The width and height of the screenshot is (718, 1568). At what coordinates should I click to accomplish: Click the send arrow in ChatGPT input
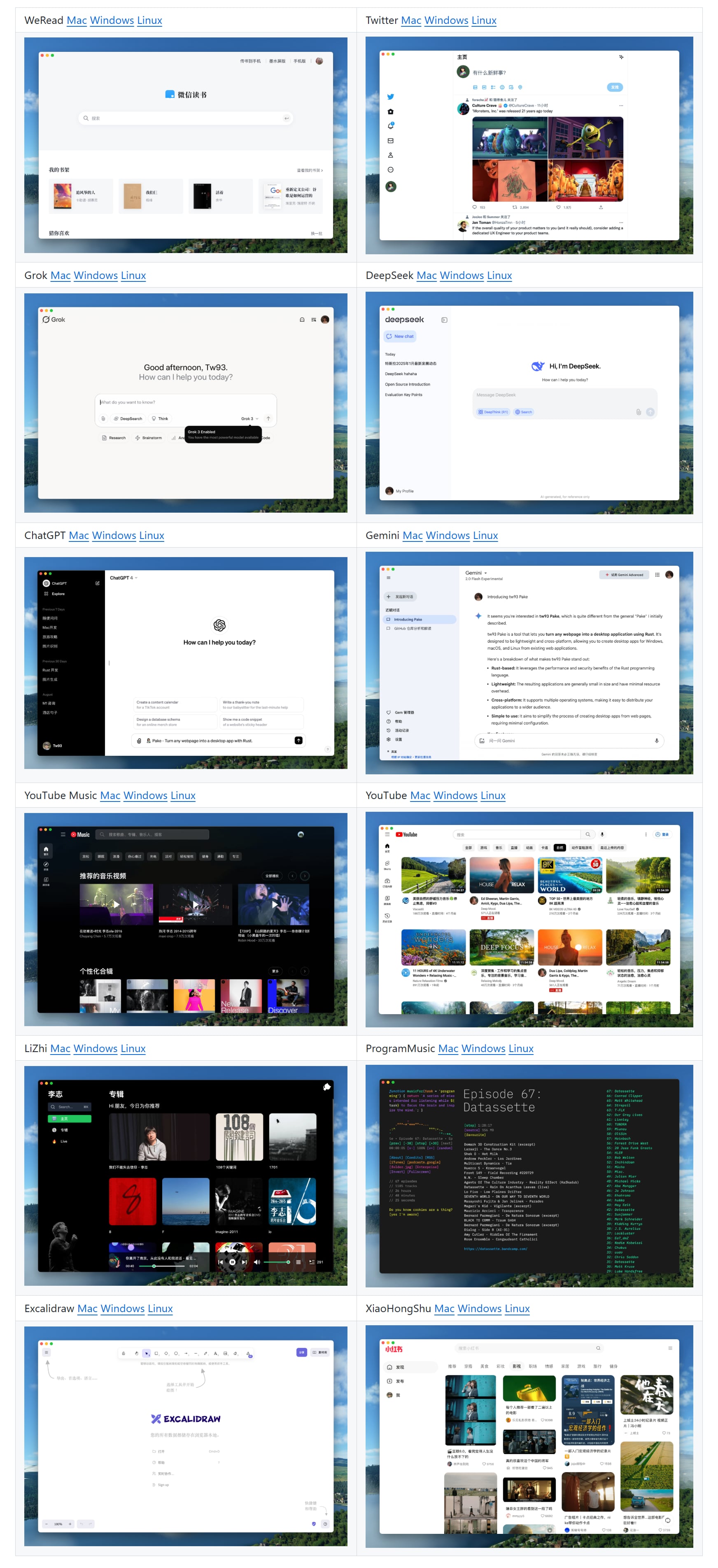(x=298, y=740)
